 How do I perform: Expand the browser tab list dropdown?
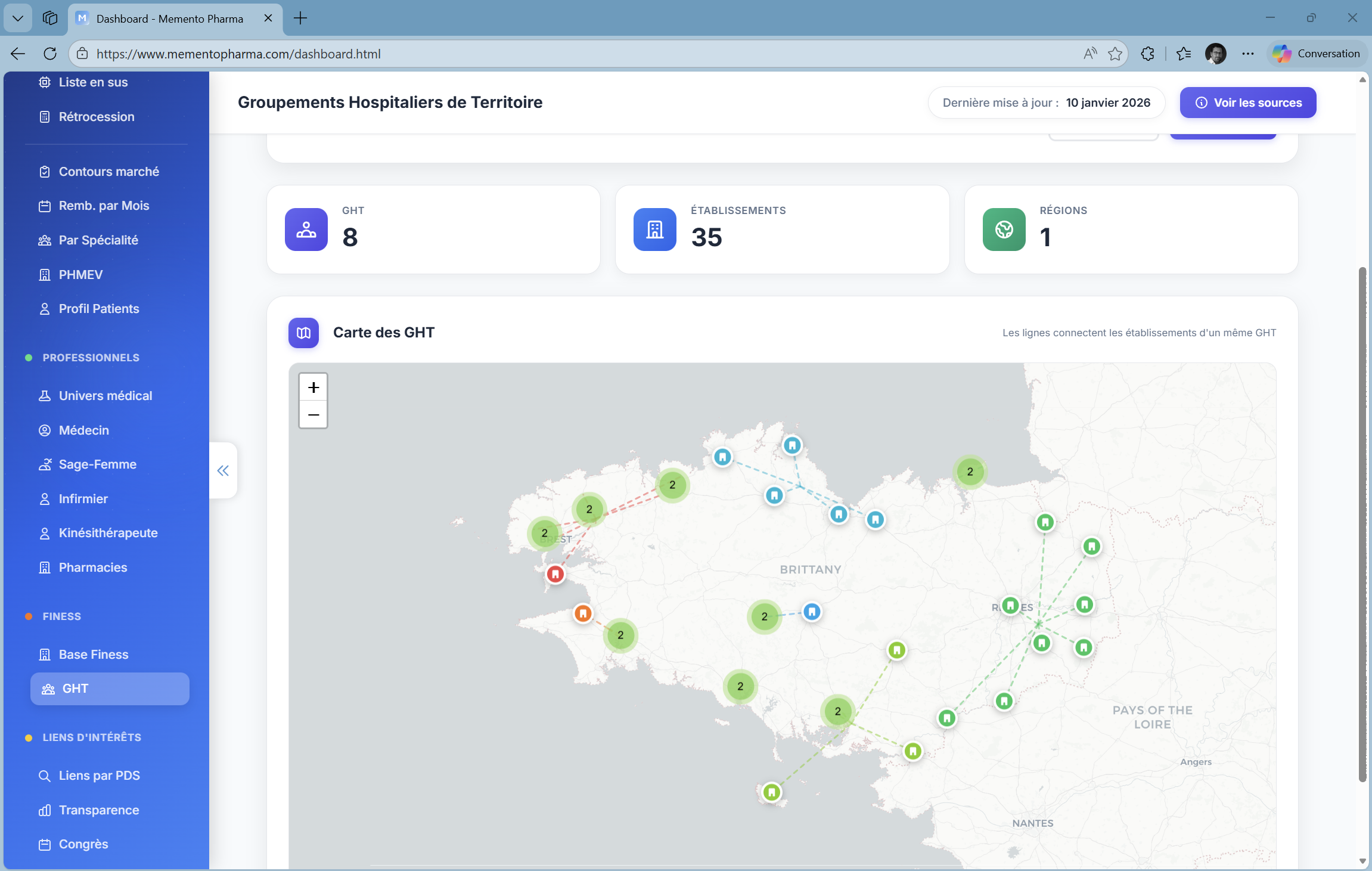pos(17,18)
